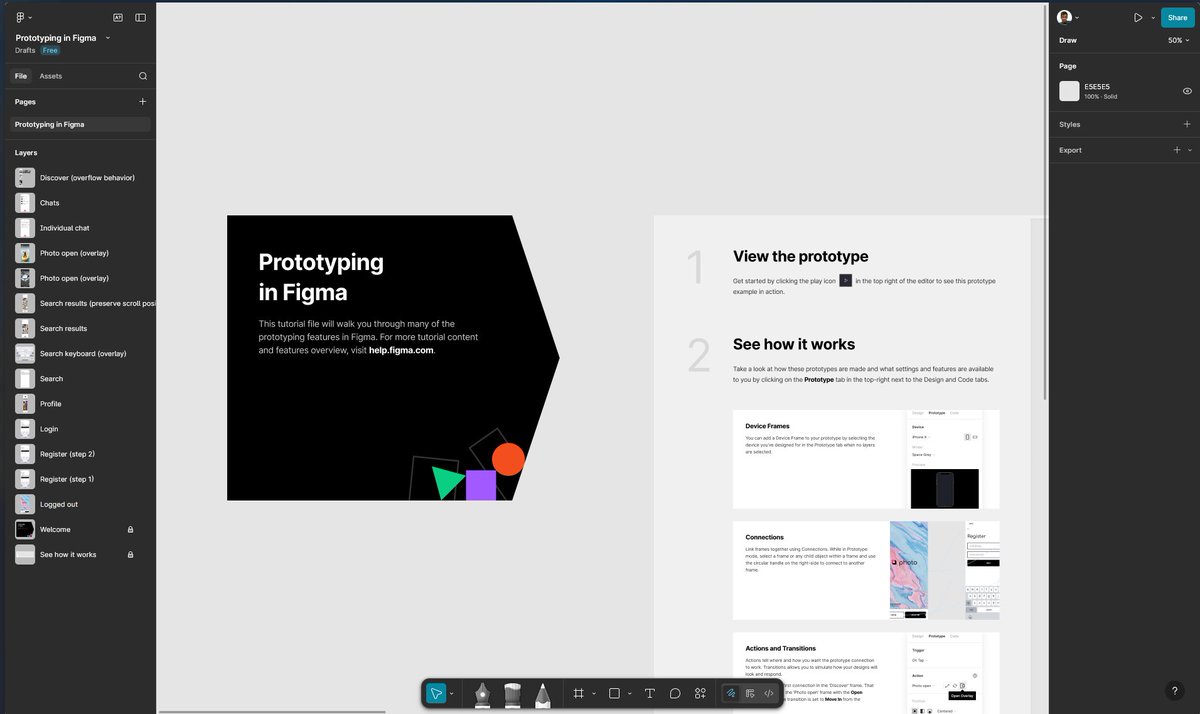Toggle page background visibility eye icon
The width and height of the screenshot is (1200, 714).
pos(1187,91)
